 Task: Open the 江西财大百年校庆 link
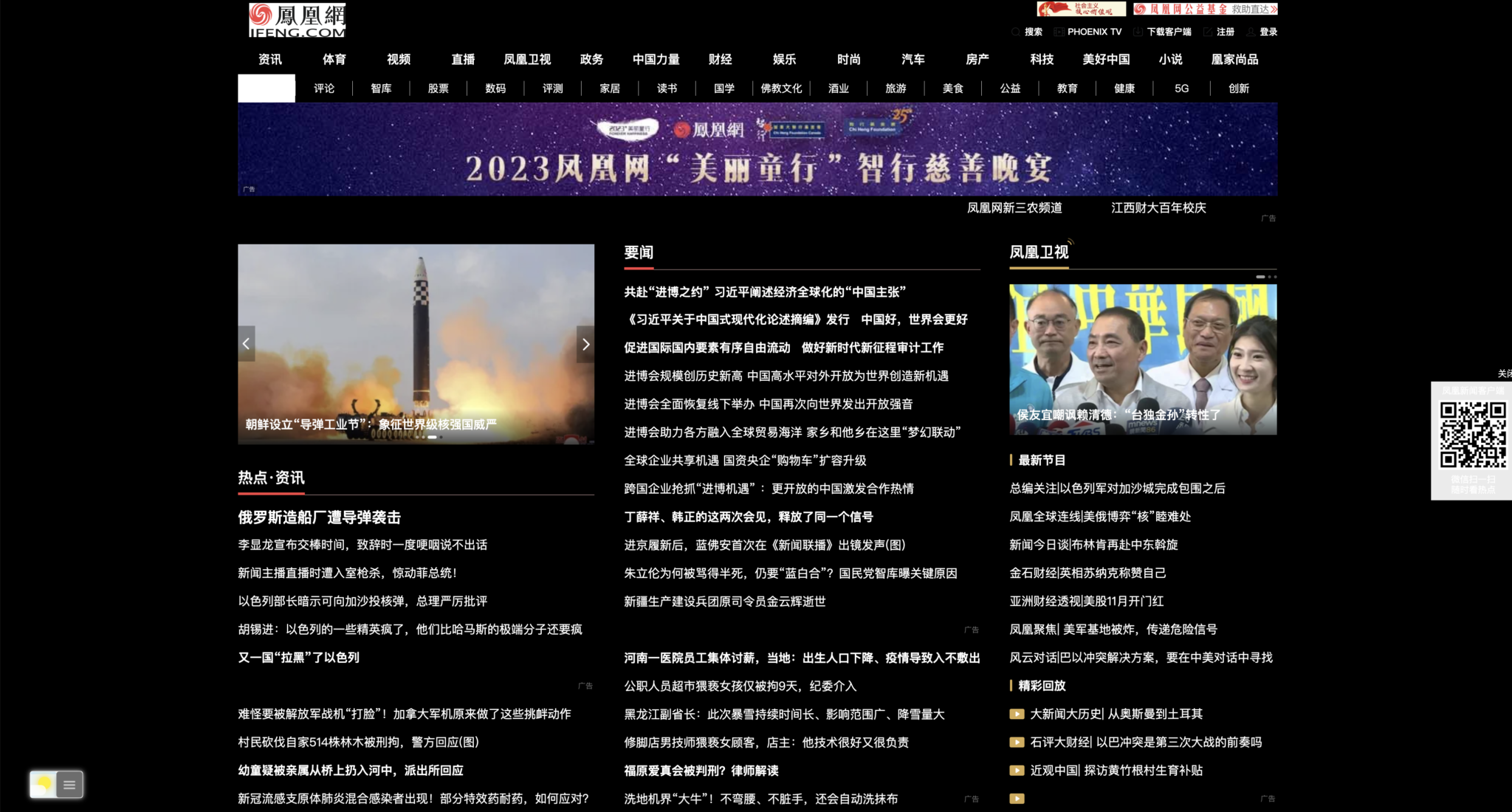(x=1158, y=208)
